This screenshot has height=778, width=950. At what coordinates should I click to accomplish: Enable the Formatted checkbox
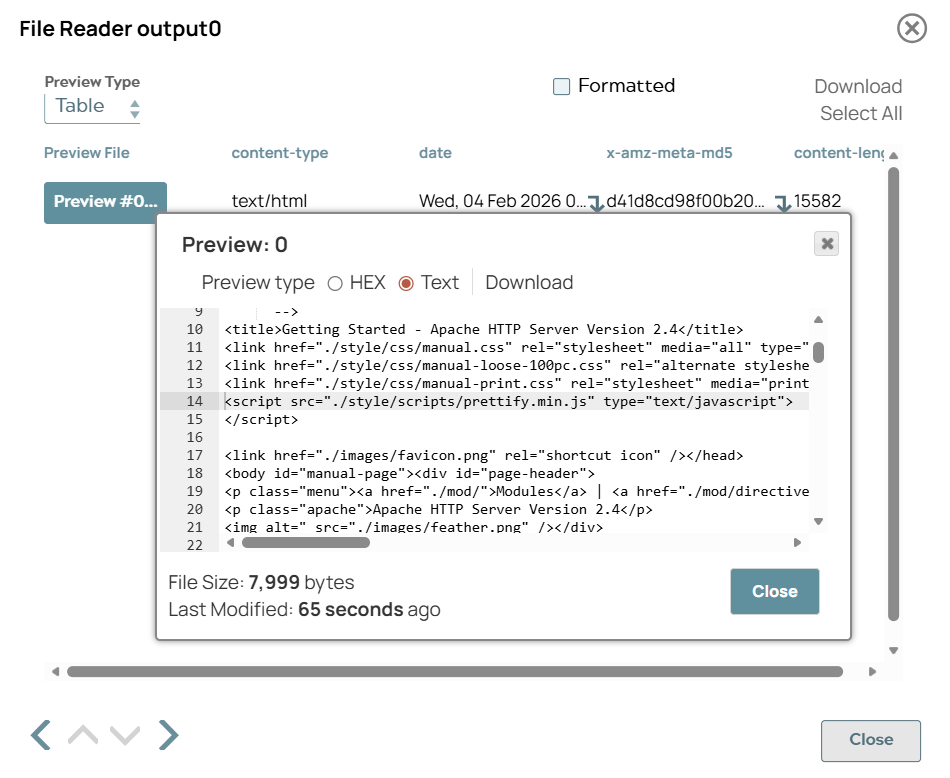point(561,85)
